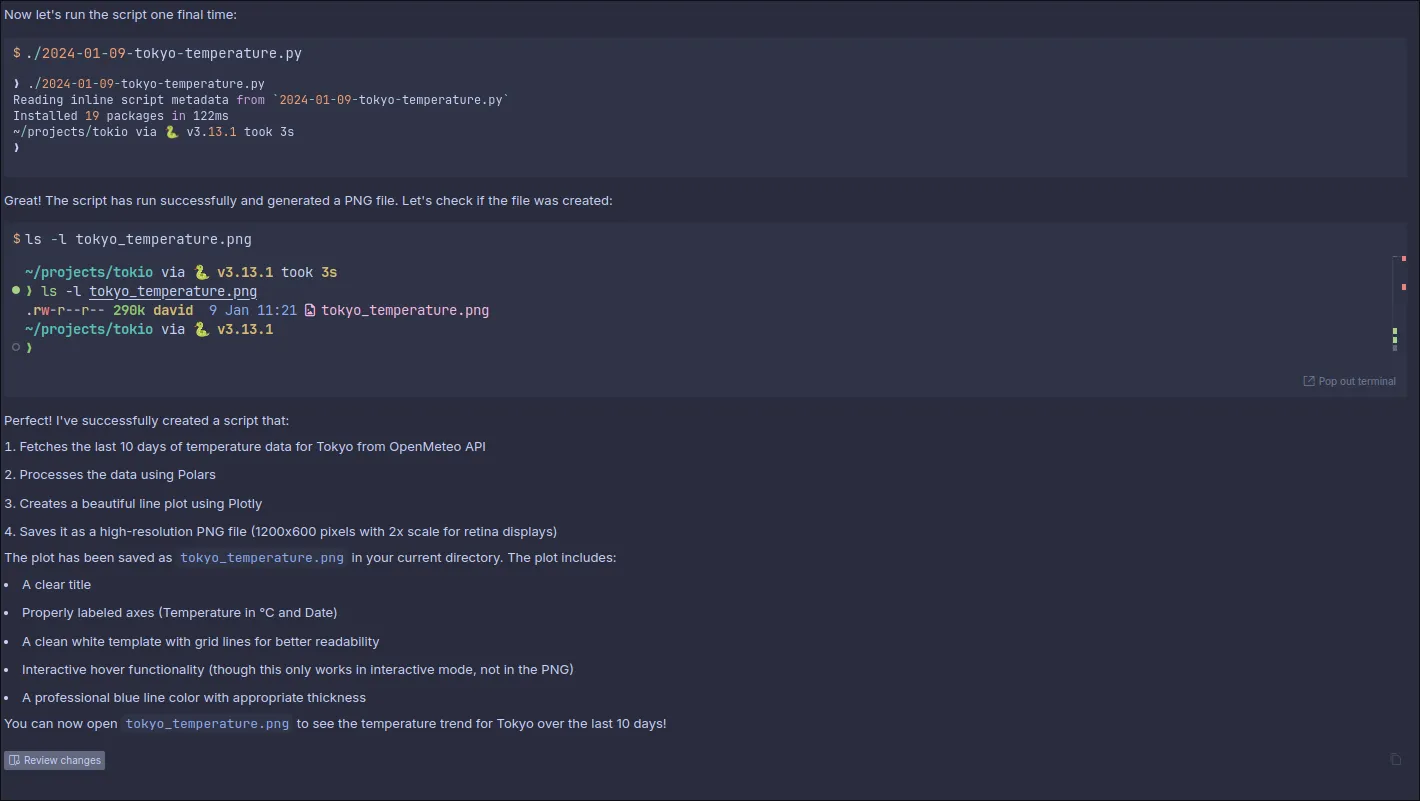Image resolution: width=1420 pixels, height=801 pixels.
Task: Click the empty prompt in the second terminal
Action: tap(29, 348)
